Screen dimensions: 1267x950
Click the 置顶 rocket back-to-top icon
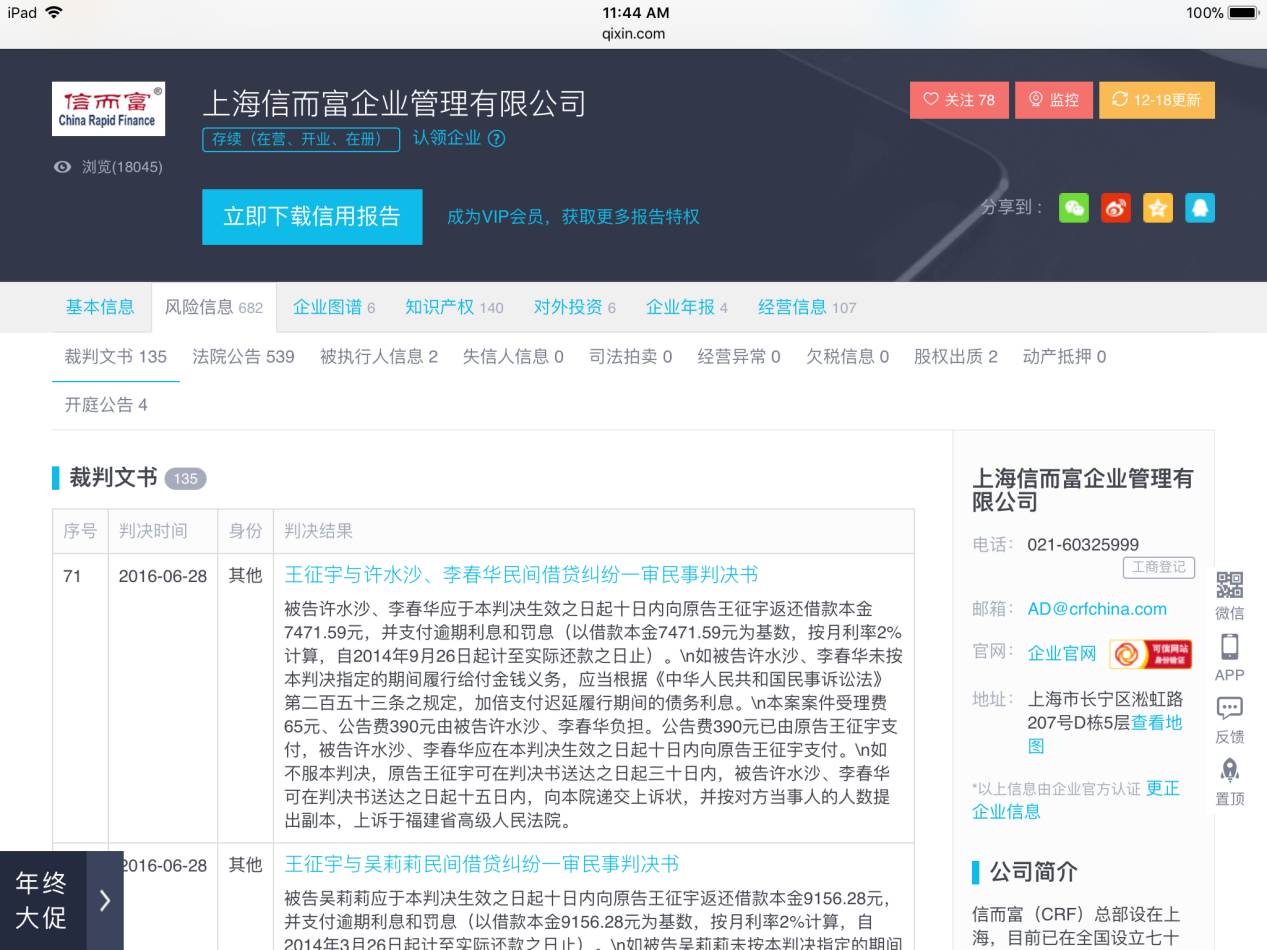(1229, 768)
